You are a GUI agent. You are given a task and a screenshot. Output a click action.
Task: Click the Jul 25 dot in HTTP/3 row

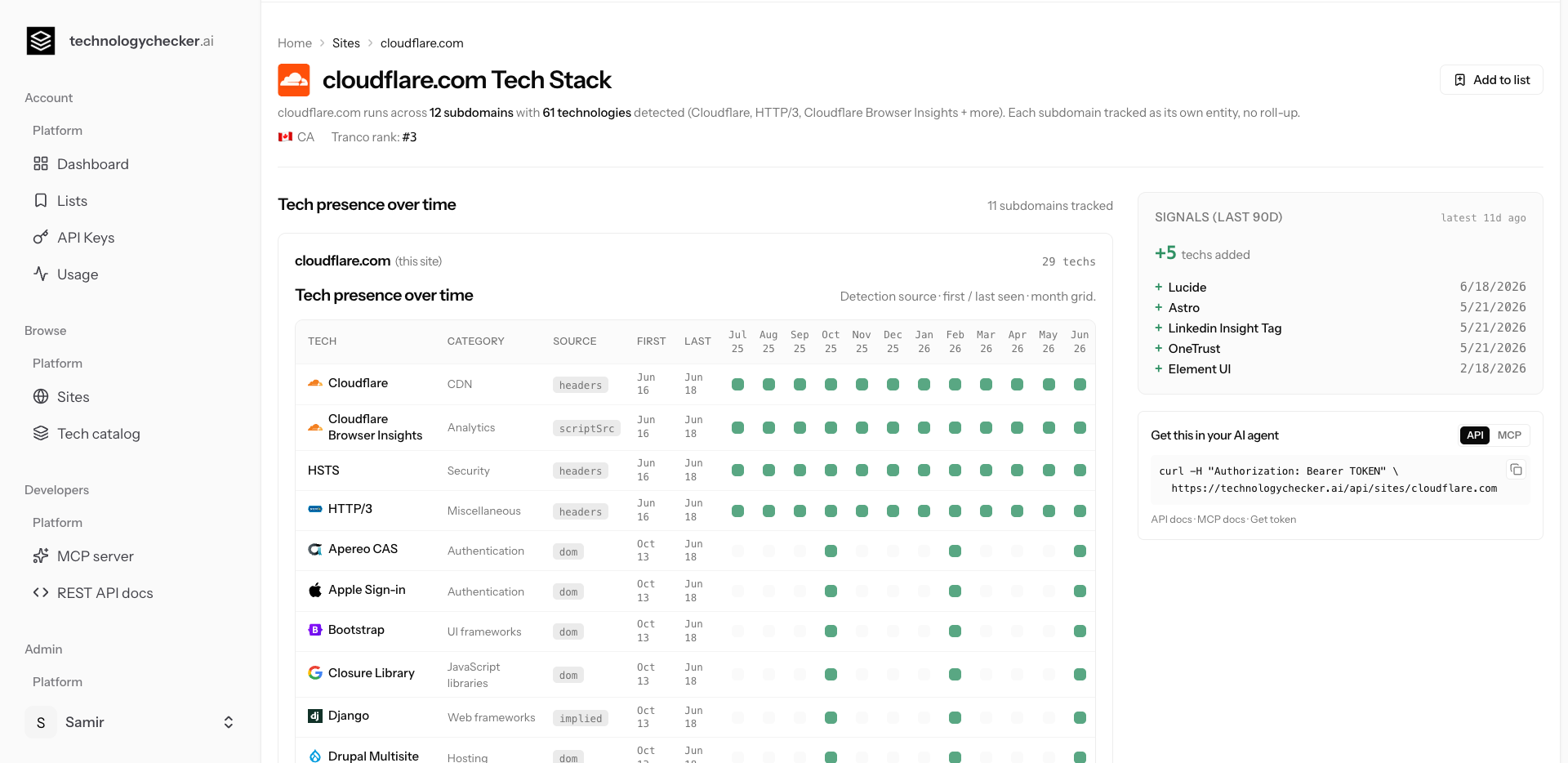(737, 511)
